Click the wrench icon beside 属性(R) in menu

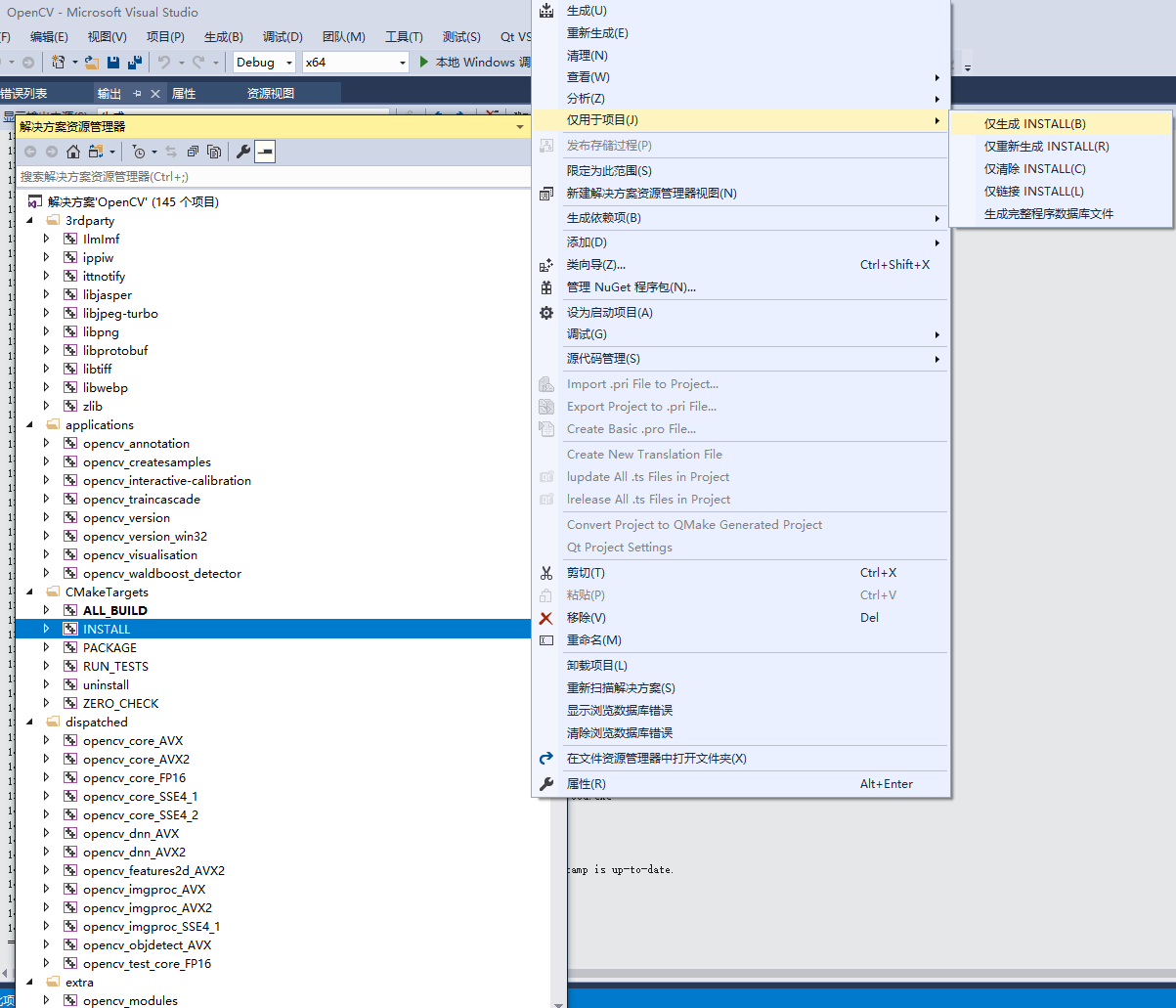[x=546, y=784]
